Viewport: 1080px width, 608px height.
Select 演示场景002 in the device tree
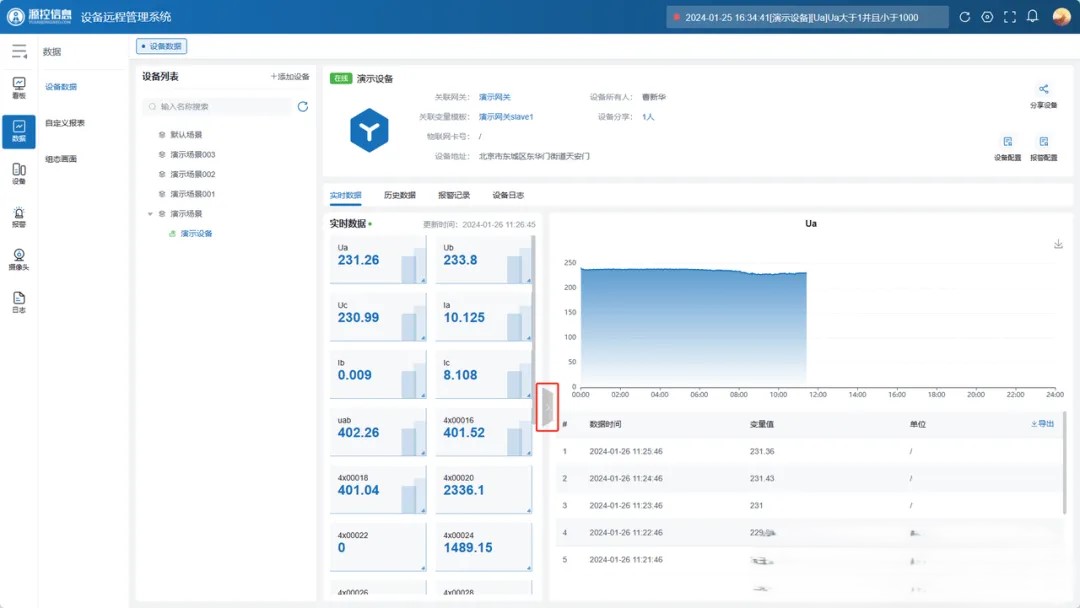click(192, 174)
